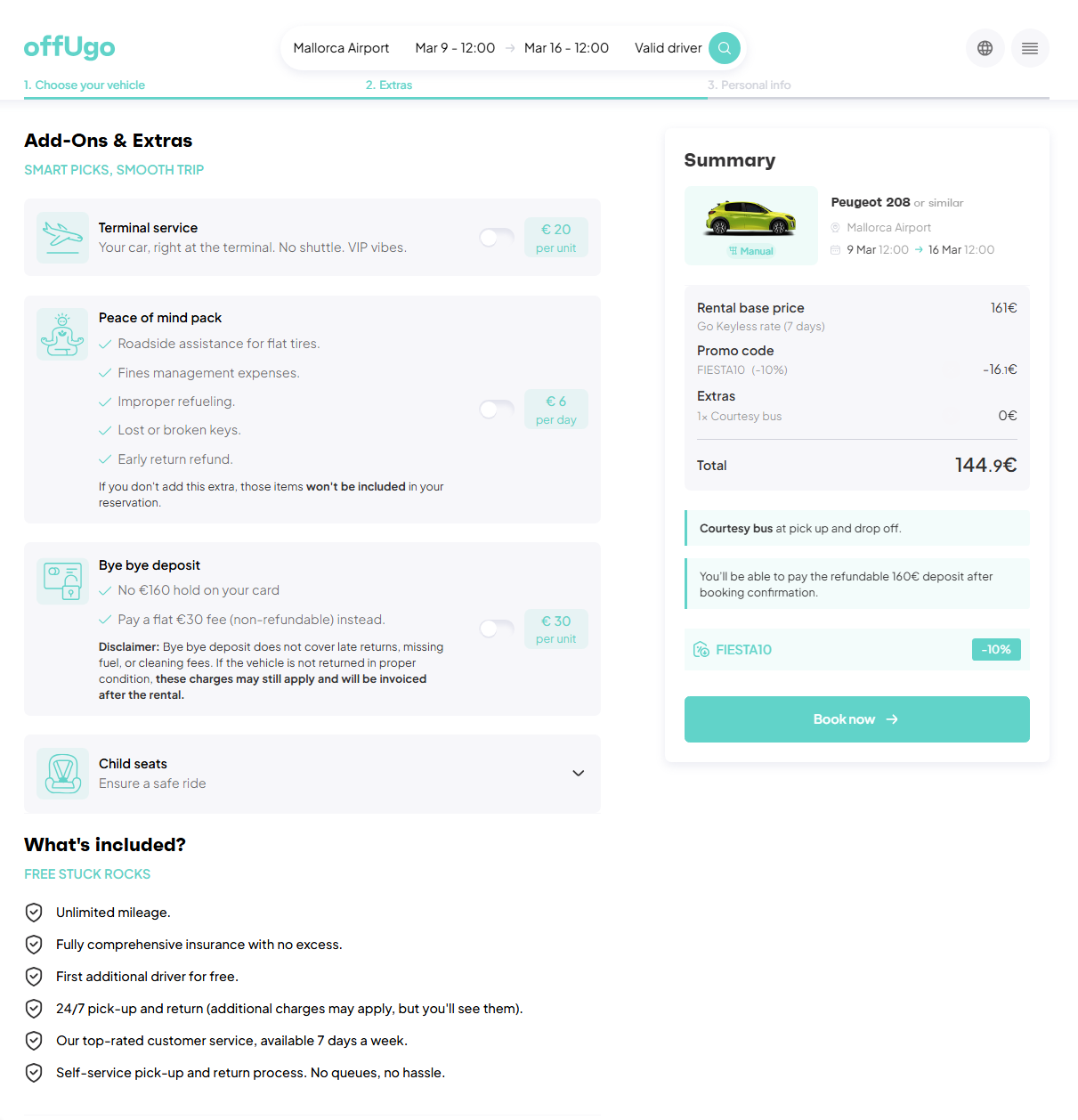Click the location pin beside Mallorca Airport
This screenshot has height=1120, width=1078.
click(x=835, y=227)
